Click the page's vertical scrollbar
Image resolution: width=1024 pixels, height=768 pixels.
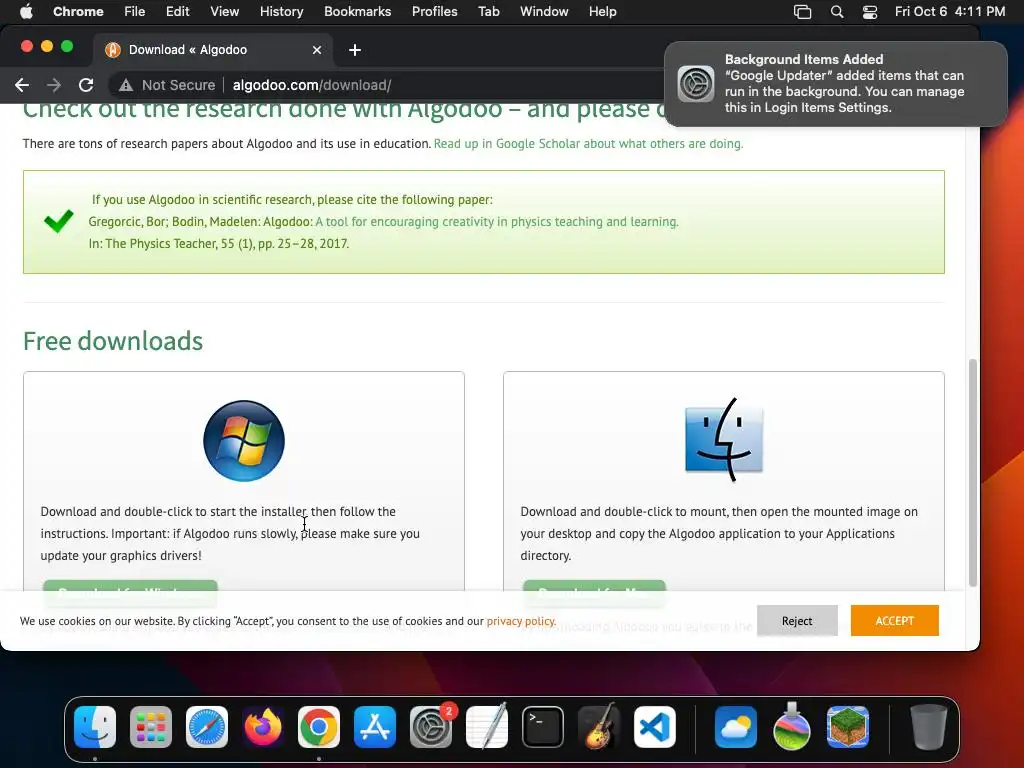pyautogui.click(x=972, y=472)
